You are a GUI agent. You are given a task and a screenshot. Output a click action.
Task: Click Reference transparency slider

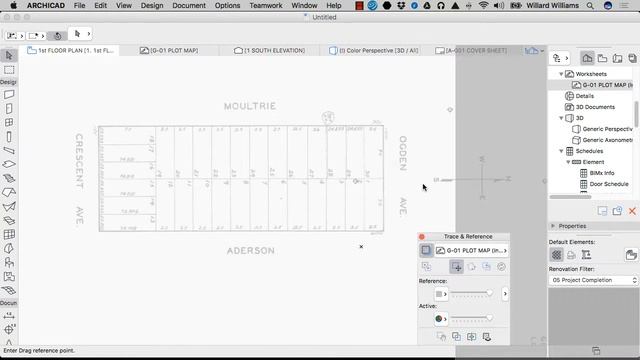click(472, 293)
